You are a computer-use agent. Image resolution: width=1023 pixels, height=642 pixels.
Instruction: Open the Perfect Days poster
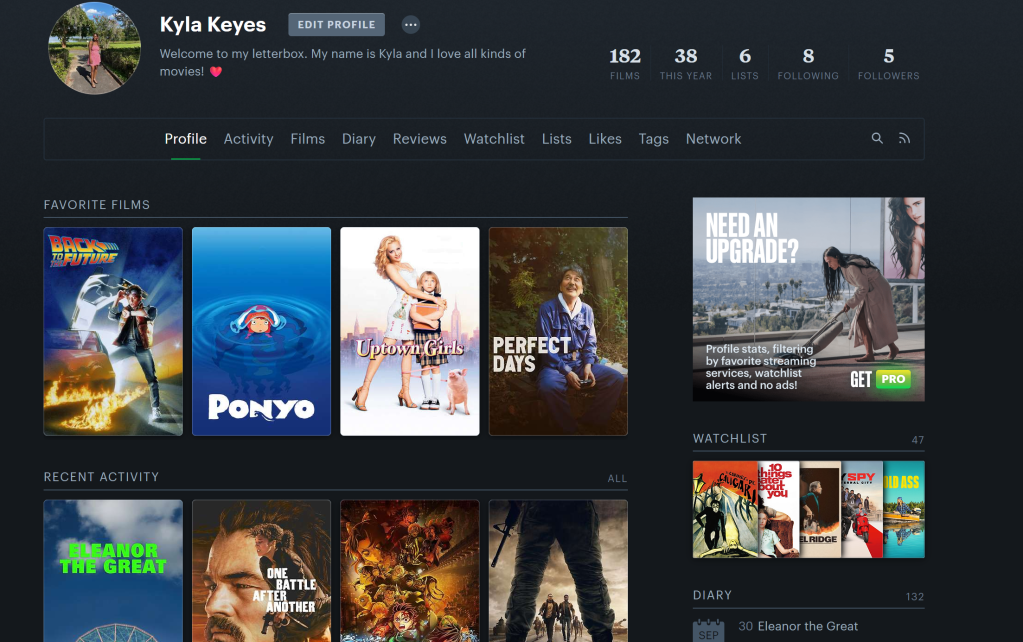(x=558, y=331)
